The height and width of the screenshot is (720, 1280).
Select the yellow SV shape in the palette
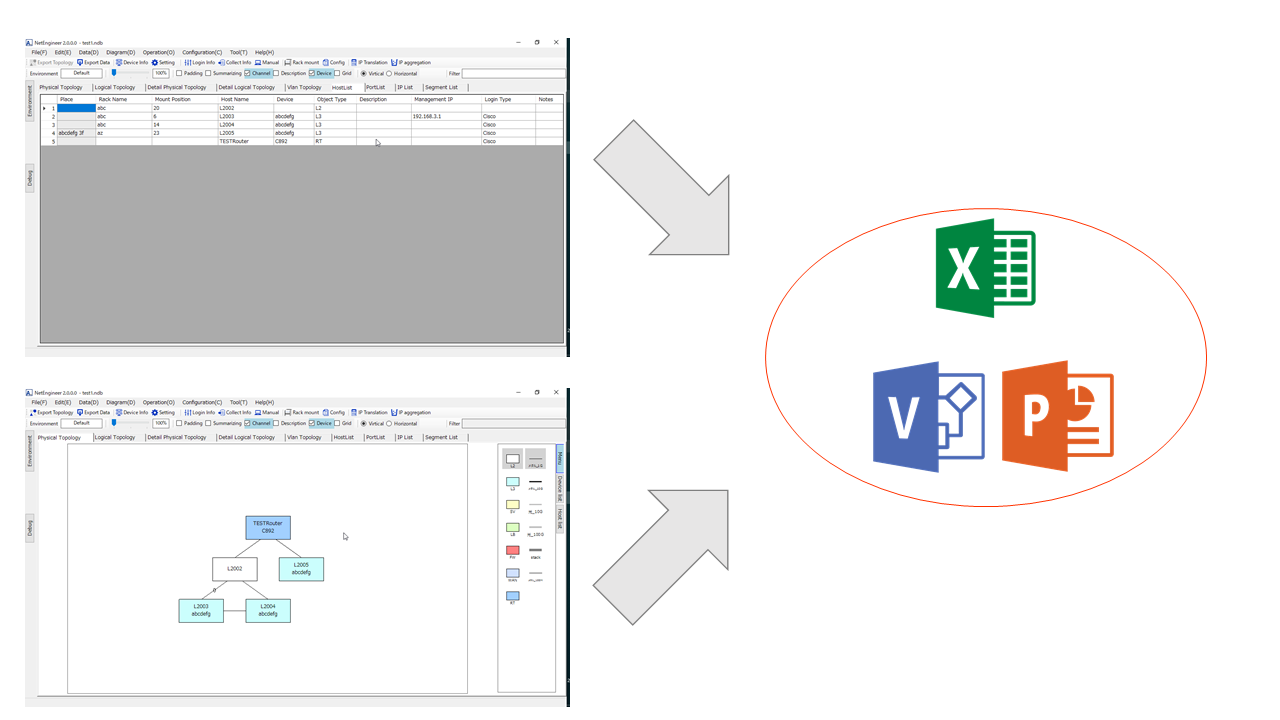point(512,505)
